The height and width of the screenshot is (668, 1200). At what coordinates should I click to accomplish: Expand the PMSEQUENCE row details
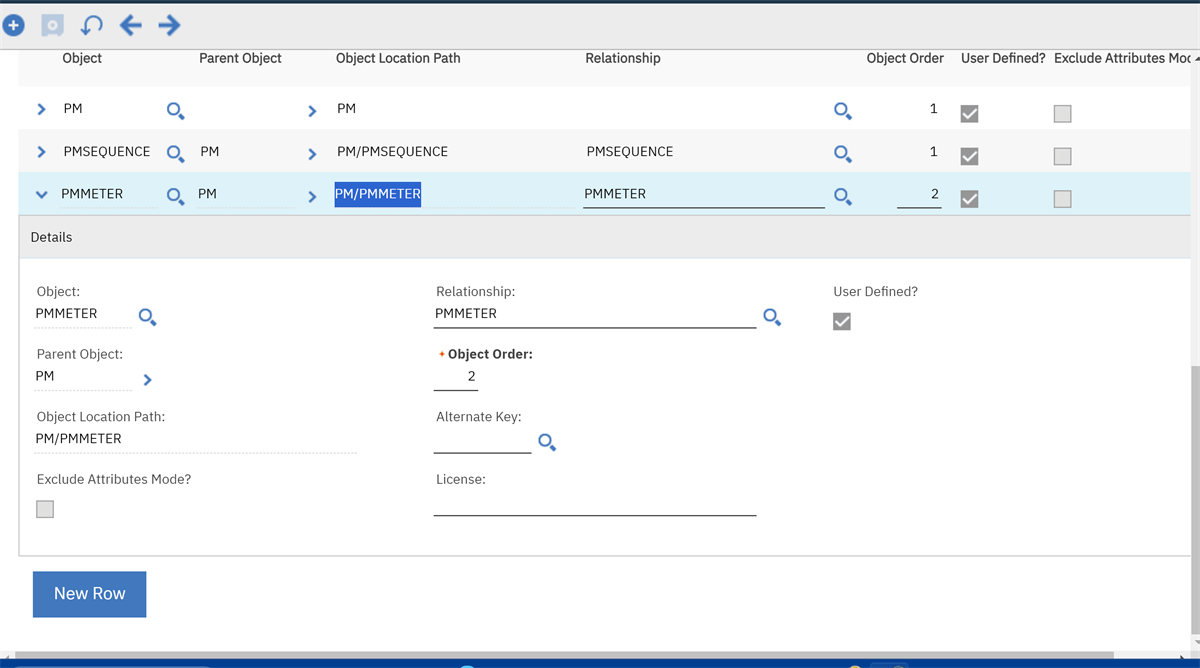click(41, 152)
